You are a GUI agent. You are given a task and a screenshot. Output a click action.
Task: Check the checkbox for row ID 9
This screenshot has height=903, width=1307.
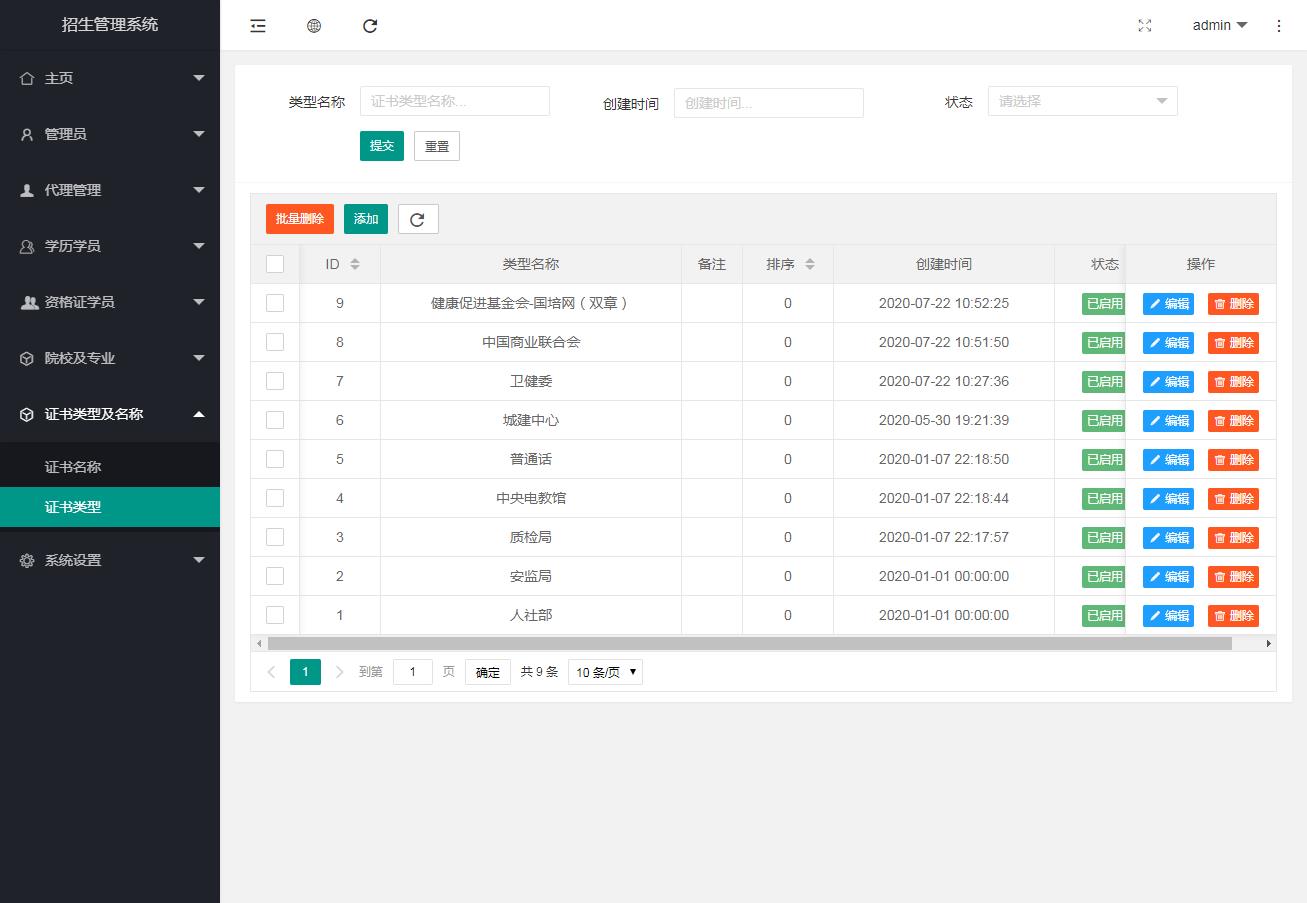(x=275, y=302)
